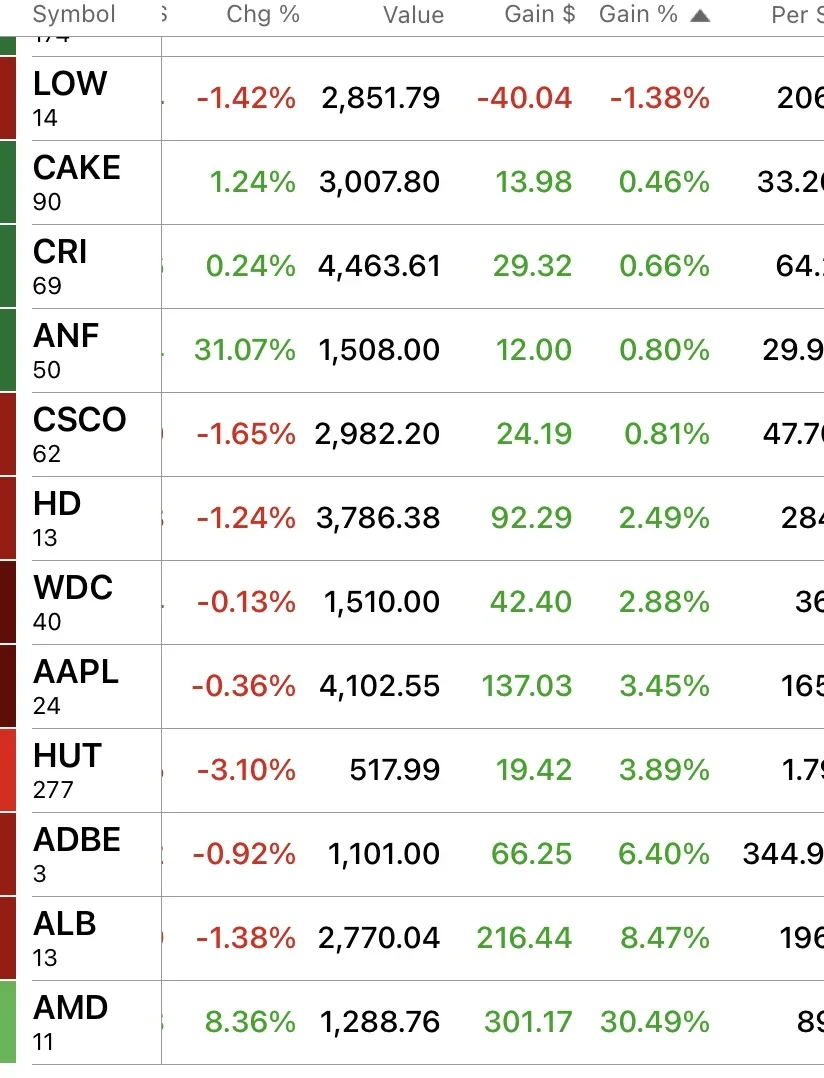Click the dark red bar beside AAPL
Screen dimensions: 824x1078
(x=8, y=686)
